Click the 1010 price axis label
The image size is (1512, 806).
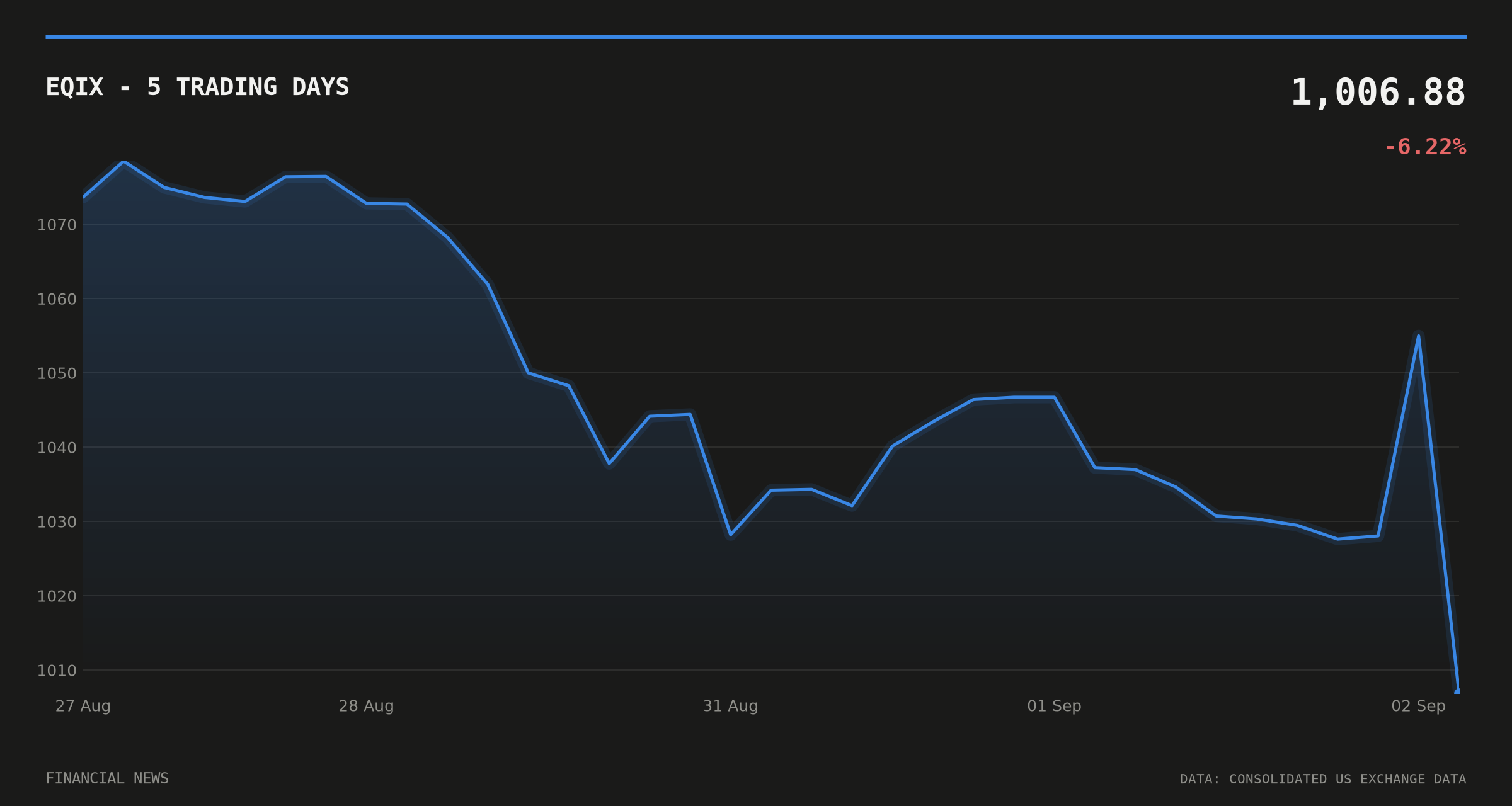(x=57, y=671)
